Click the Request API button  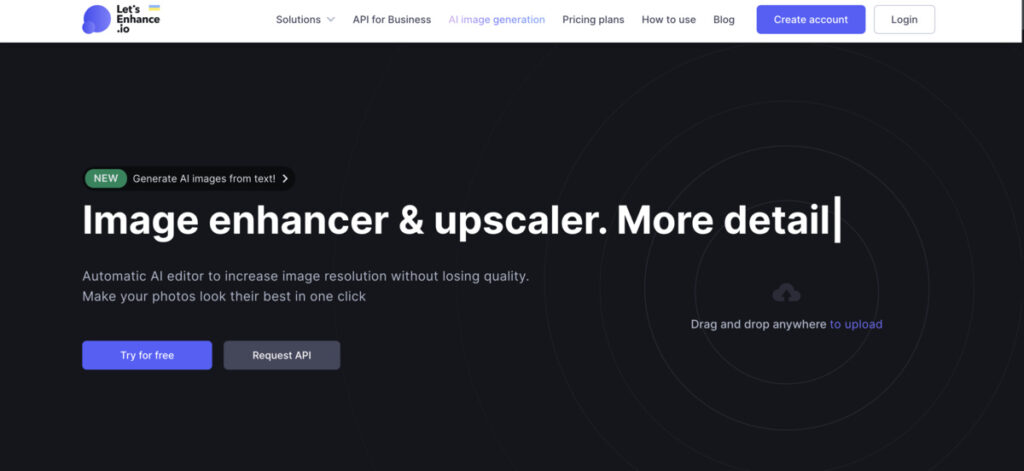281,355
